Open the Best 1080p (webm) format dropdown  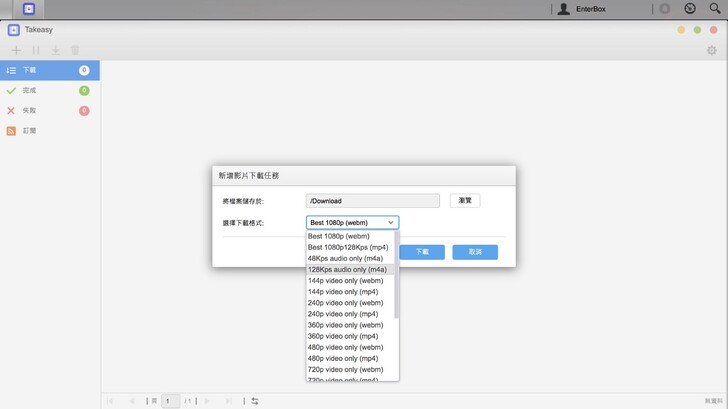coord(352,223)
